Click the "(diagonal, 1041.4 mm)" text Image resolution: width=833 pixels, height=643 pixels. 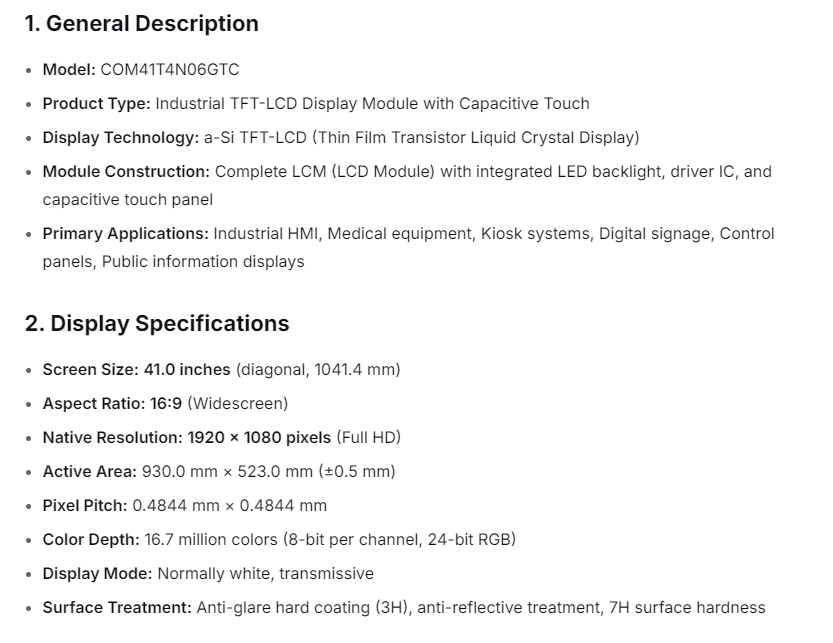pyautogui.click(x=318, y=370)
